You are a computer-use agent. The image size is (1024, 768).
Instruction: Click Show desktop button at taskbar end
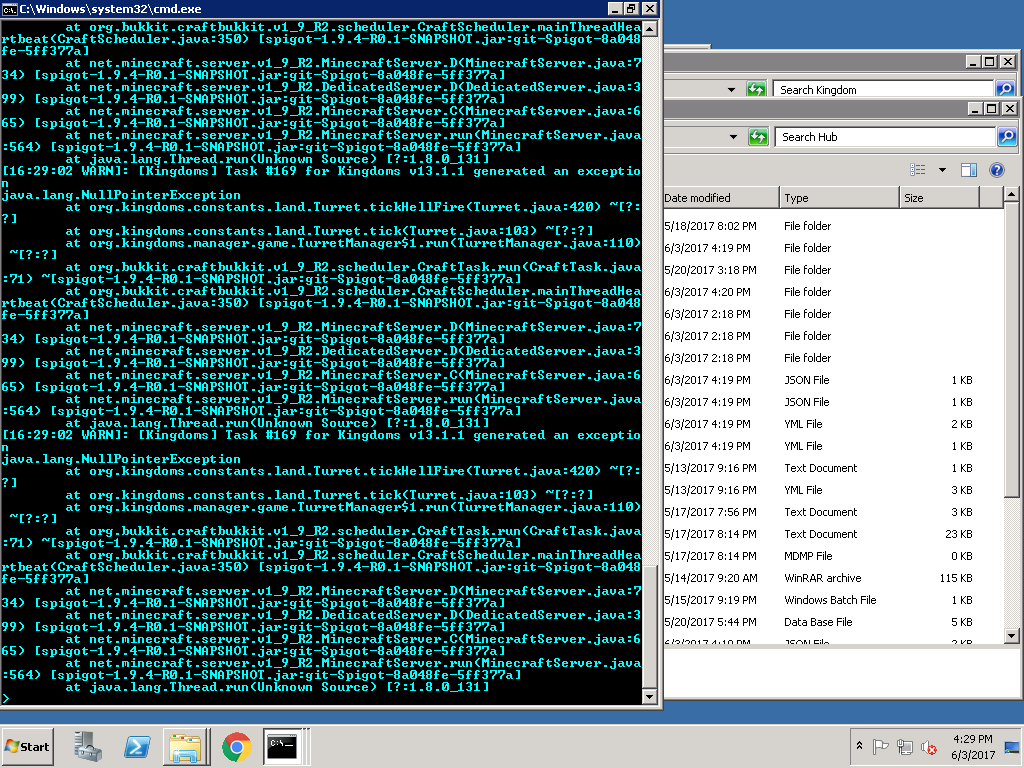1012,746
